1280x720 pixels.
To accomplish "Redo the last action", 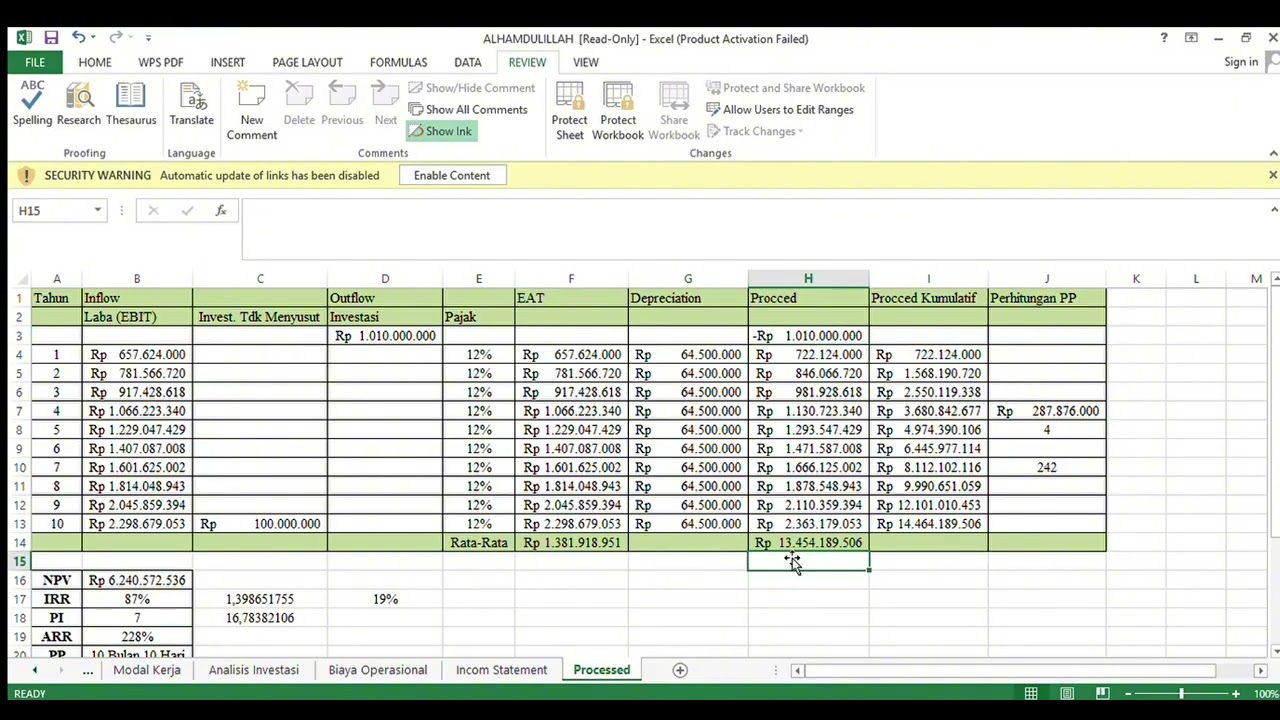I will [x=116, y=38].
